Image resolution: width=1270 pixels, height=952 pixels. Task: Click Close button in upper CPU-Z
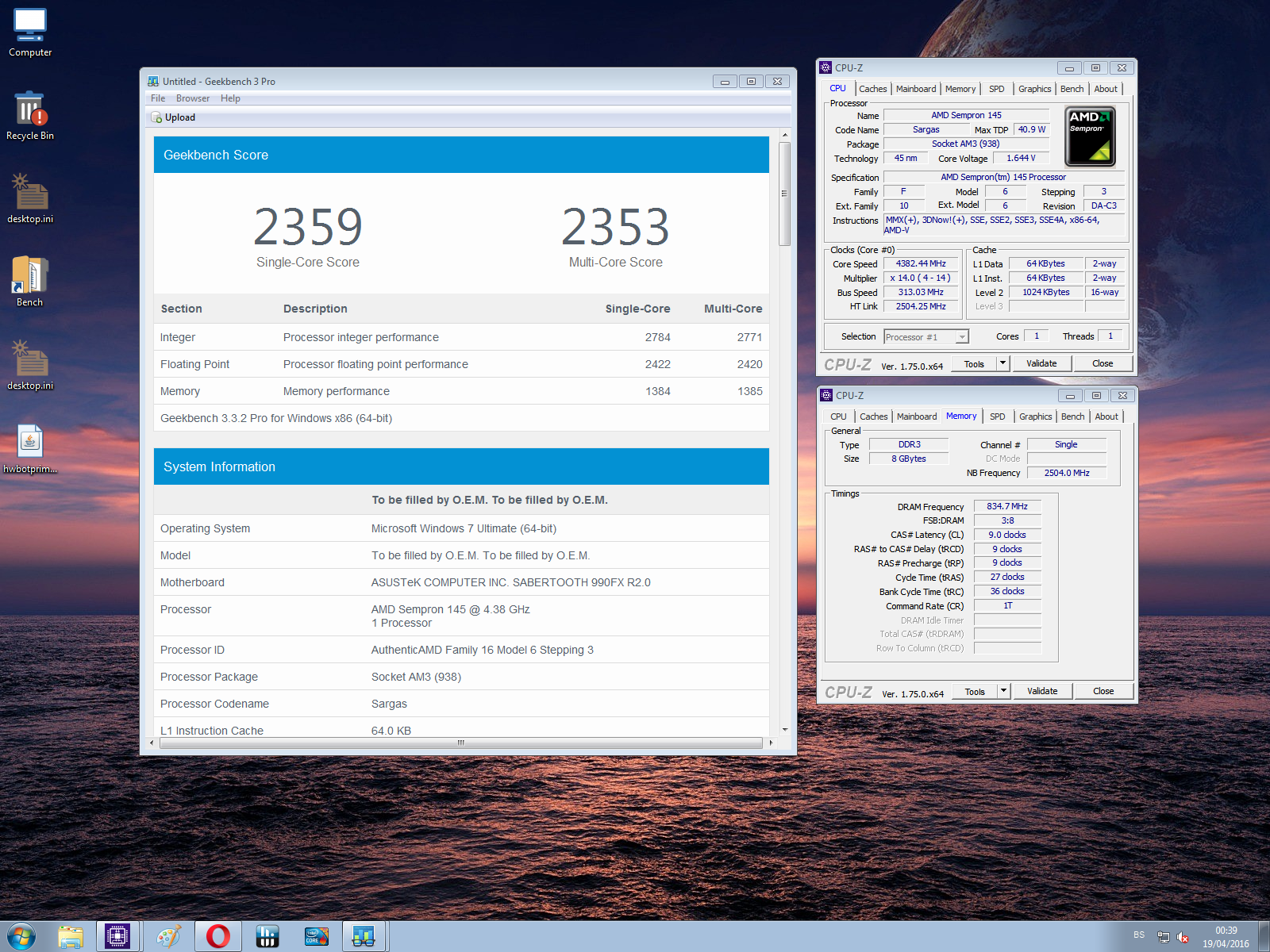(x=1103, y=363)
